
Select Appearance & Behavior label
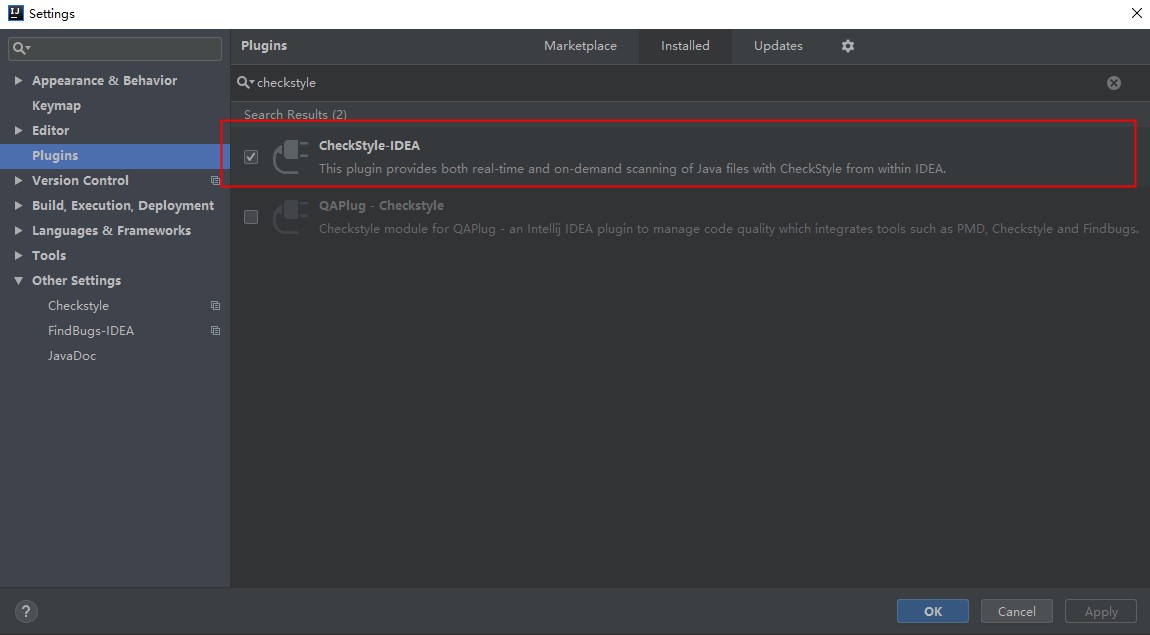coord(104,81)
